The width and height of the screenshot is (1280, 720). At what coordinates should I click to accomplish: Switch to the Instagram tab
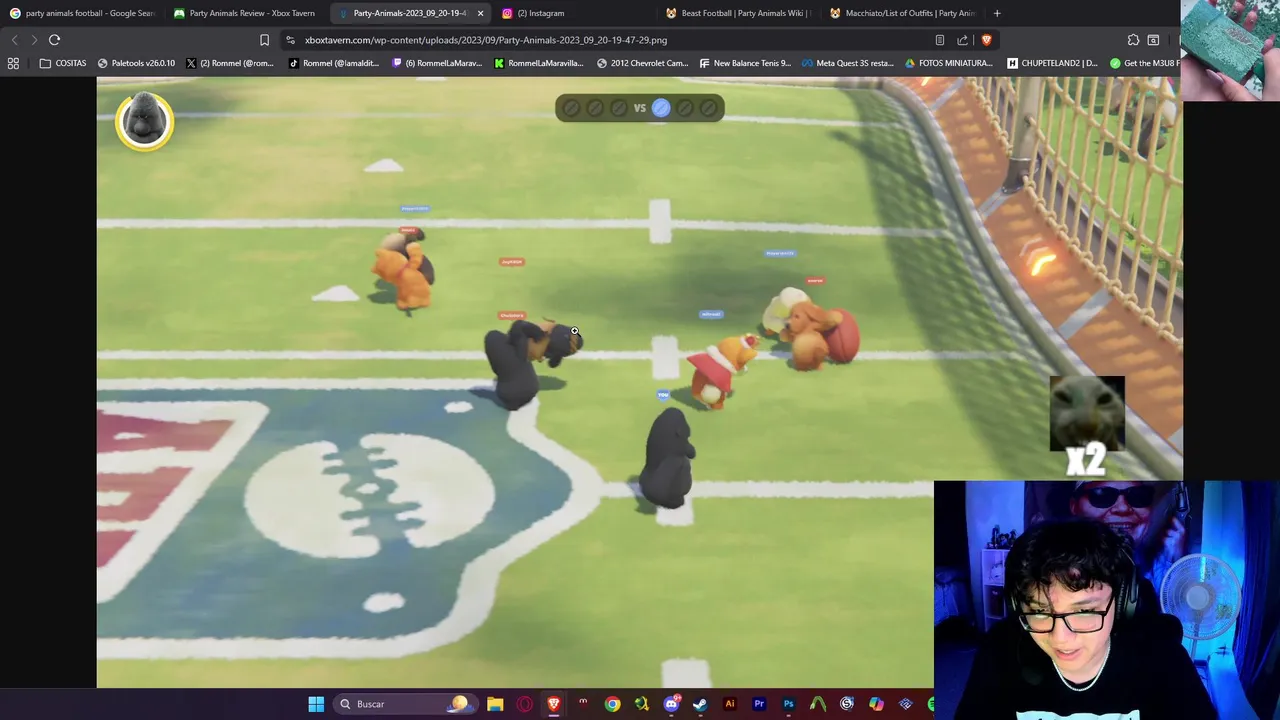pos(575,13)
